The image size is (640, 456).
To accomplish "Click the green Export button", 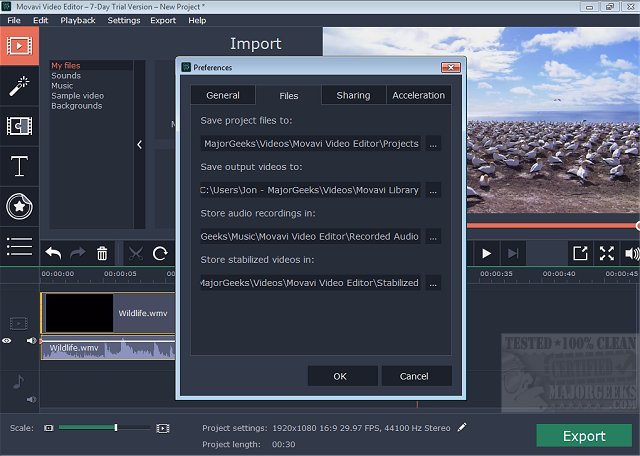I will tap(584, 436).
